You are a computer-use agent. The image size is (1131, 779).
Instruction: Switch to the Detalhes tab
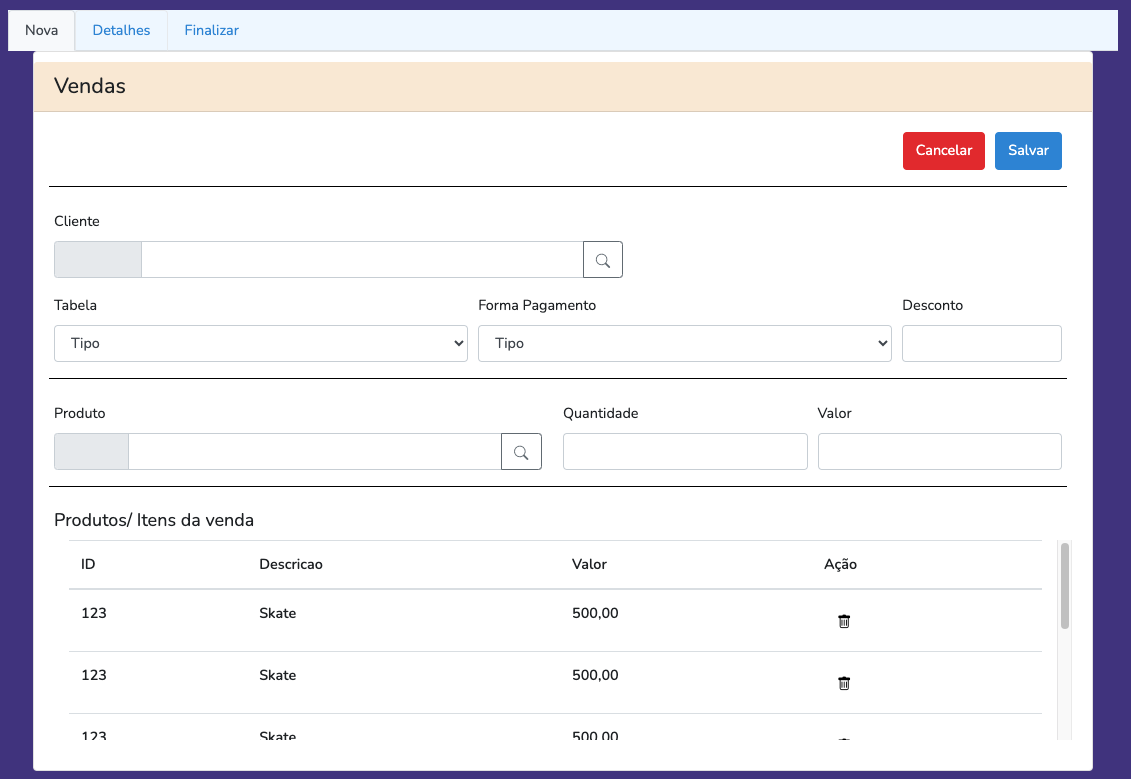coord(121,30)
